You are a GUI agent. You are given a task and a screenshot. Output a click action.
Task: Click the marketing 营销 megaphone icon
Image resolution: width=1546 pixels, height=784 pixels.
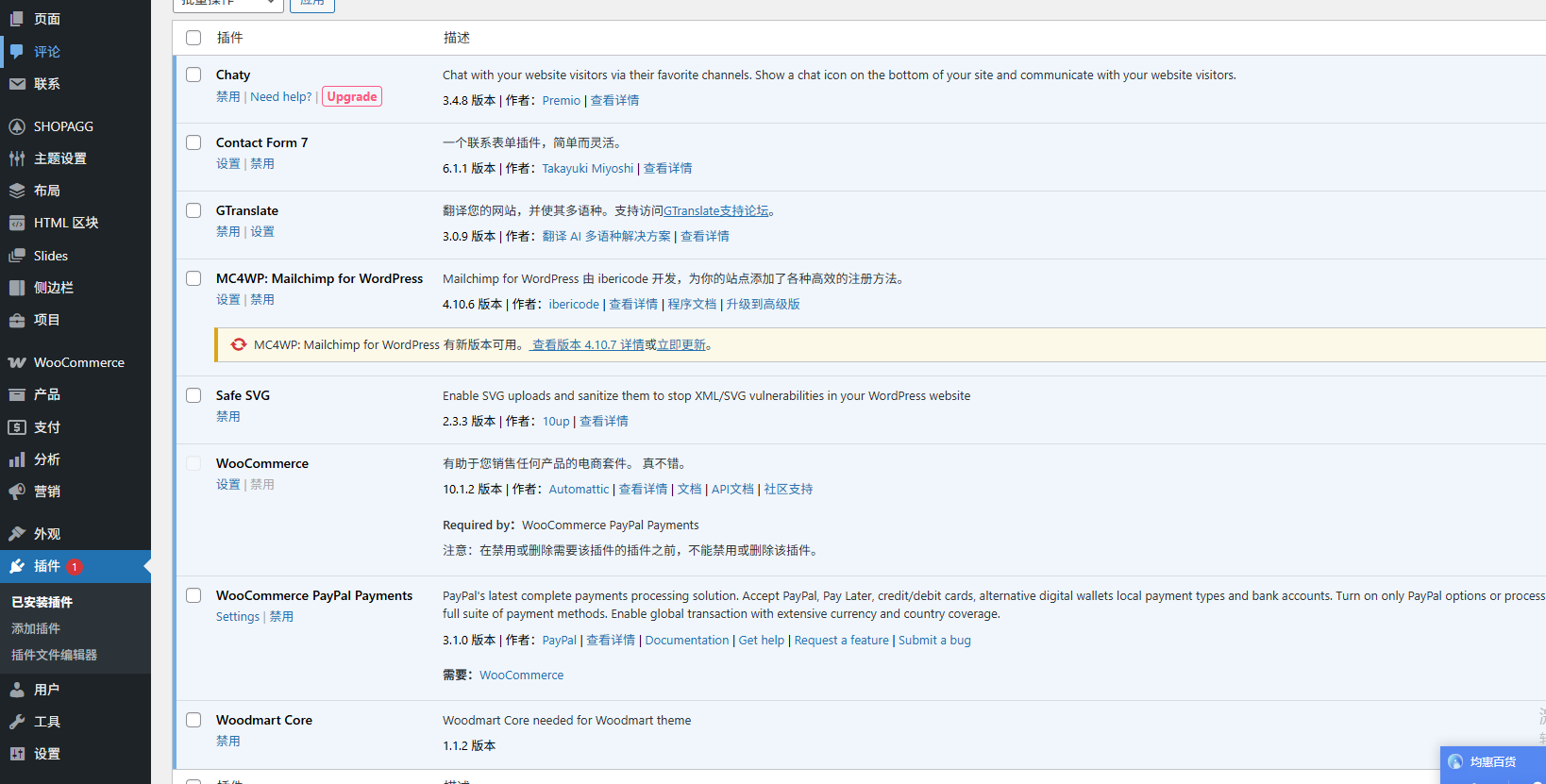17,492
